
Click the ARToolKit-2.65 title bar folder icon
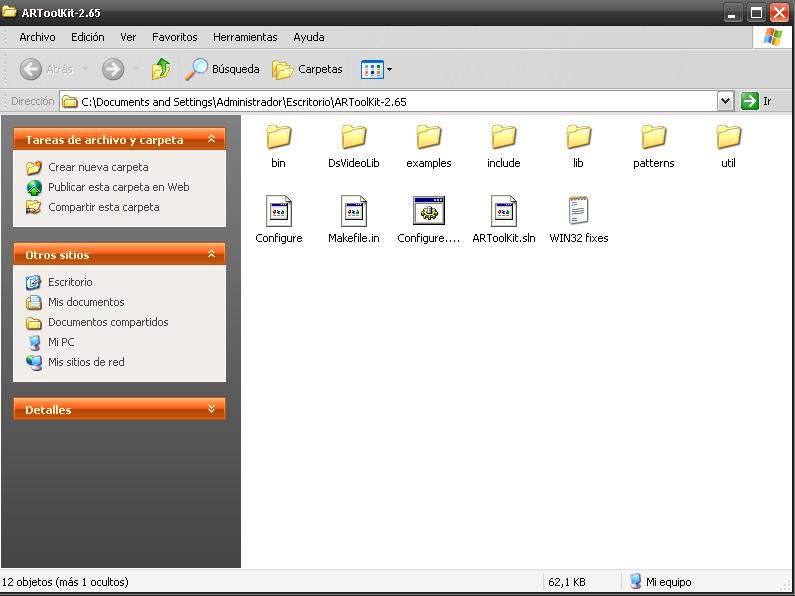9,11
